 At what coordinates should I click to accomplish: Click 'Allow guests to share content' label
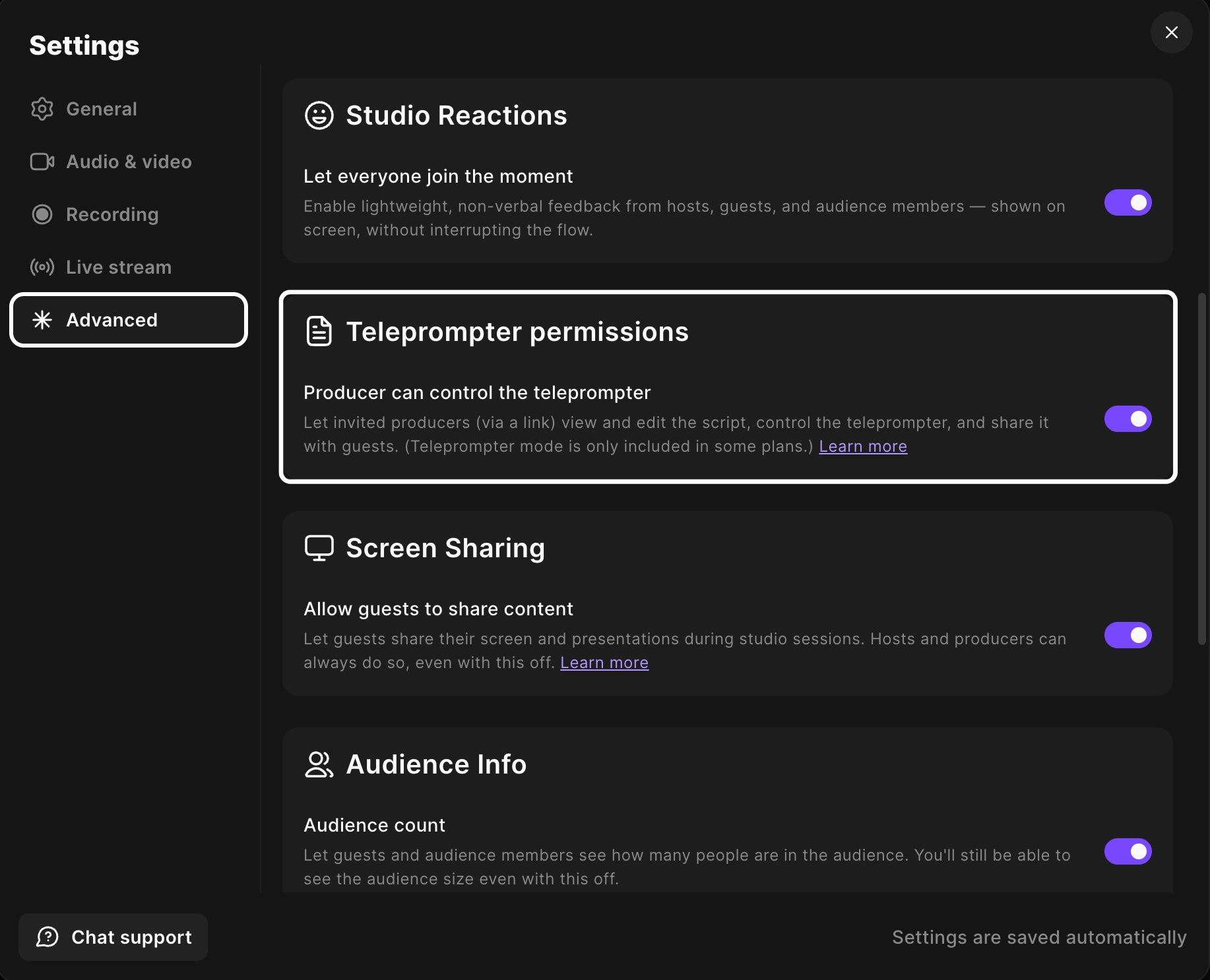[438, 609]
